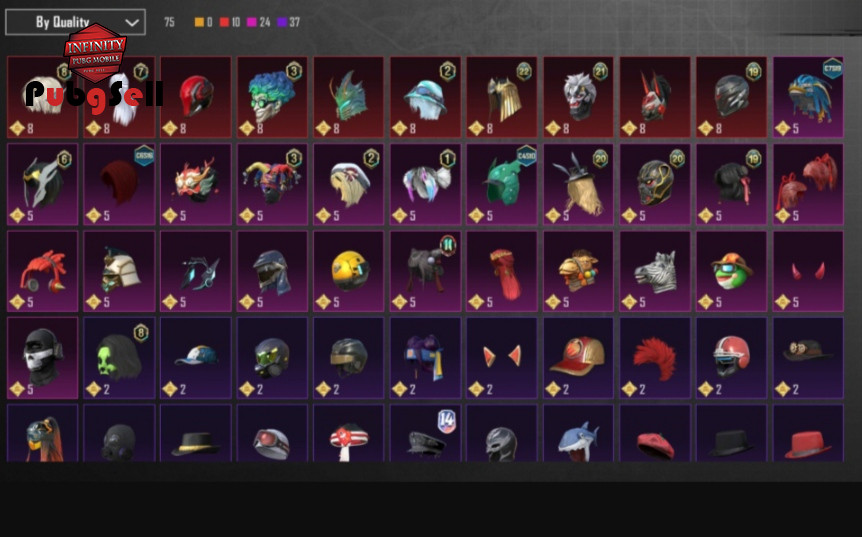This screenshot has width=862, height=537.
Task: Select the green-haired joker mask item
Action: pos(272,97)
